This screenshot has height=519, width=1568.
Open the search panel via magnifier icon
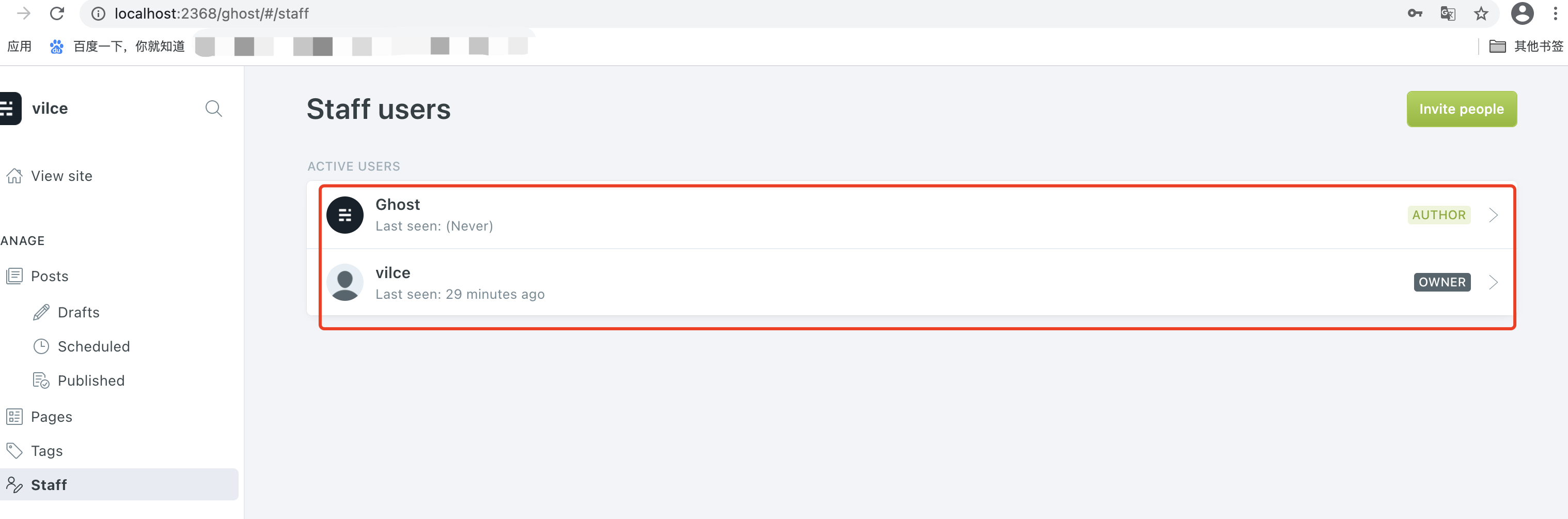(x=213, y=109)
